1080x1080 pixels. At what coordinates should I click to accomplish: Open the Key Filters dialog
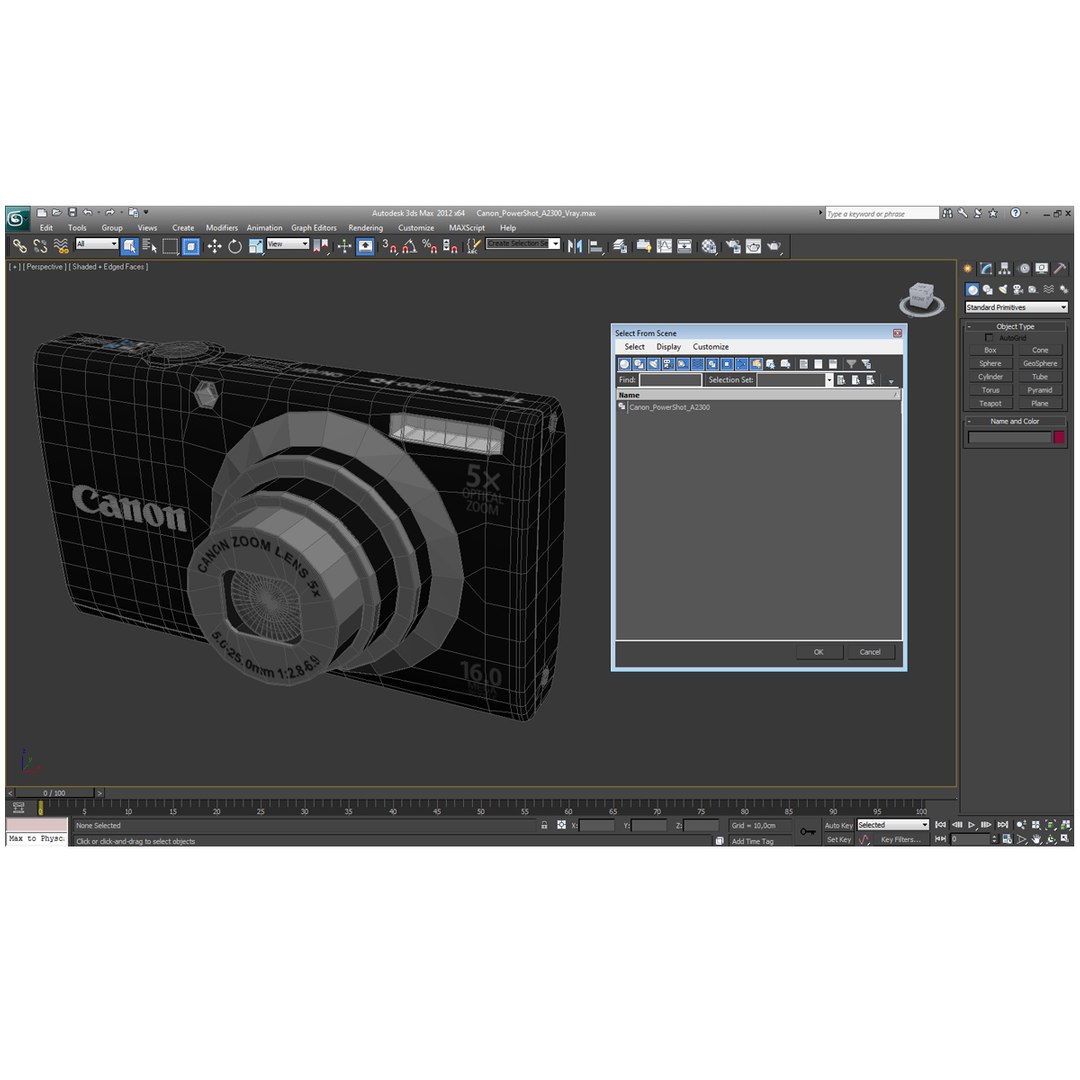pyautogui.click(x=900, y=840)
